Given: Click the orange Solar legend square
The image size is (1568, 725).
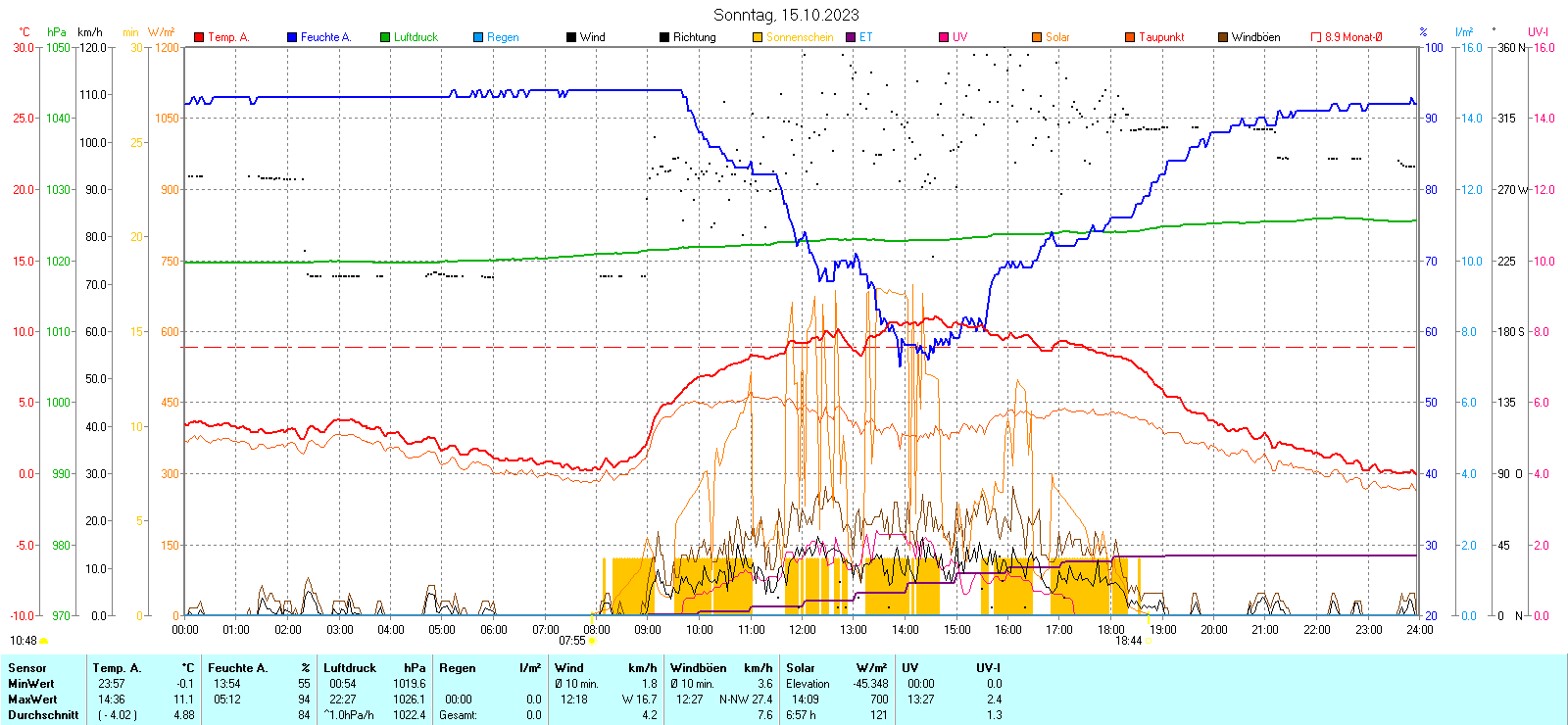Looking at the screenshot, I should 1037,37.
